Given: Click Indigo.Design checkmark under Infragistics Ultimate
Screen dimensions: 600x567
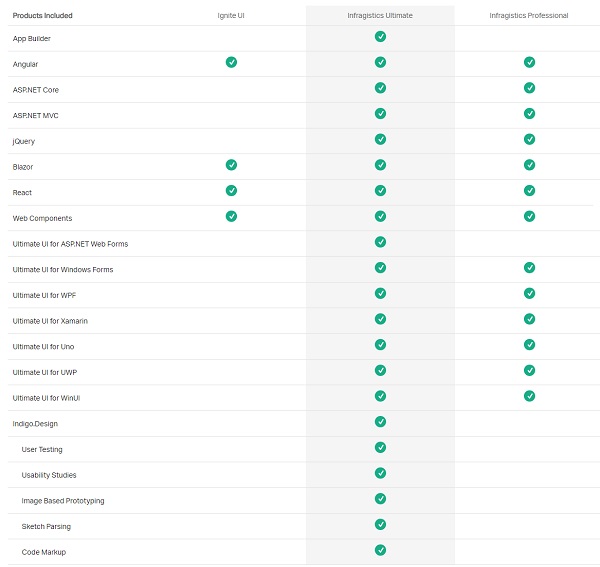Looking at the screenshot, I should pyautogui.click(x=380, y=421).
